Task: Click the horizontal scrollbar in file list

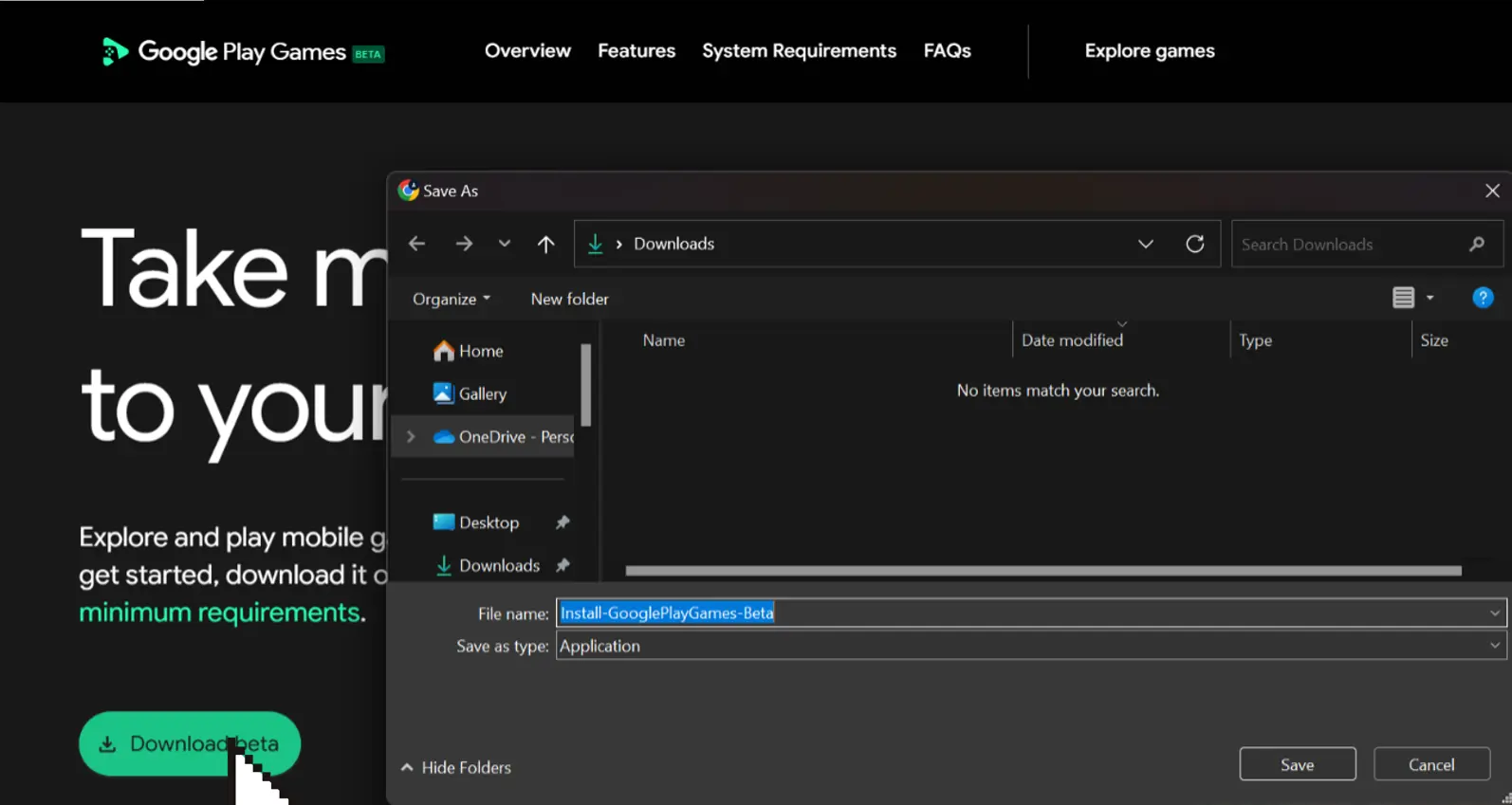Action: click(x=1042, y=571)
